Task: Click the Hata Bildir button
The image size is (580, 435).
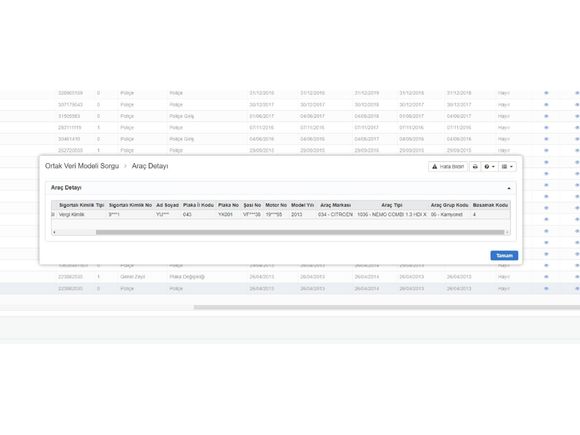Action: [x=448, y=166]
